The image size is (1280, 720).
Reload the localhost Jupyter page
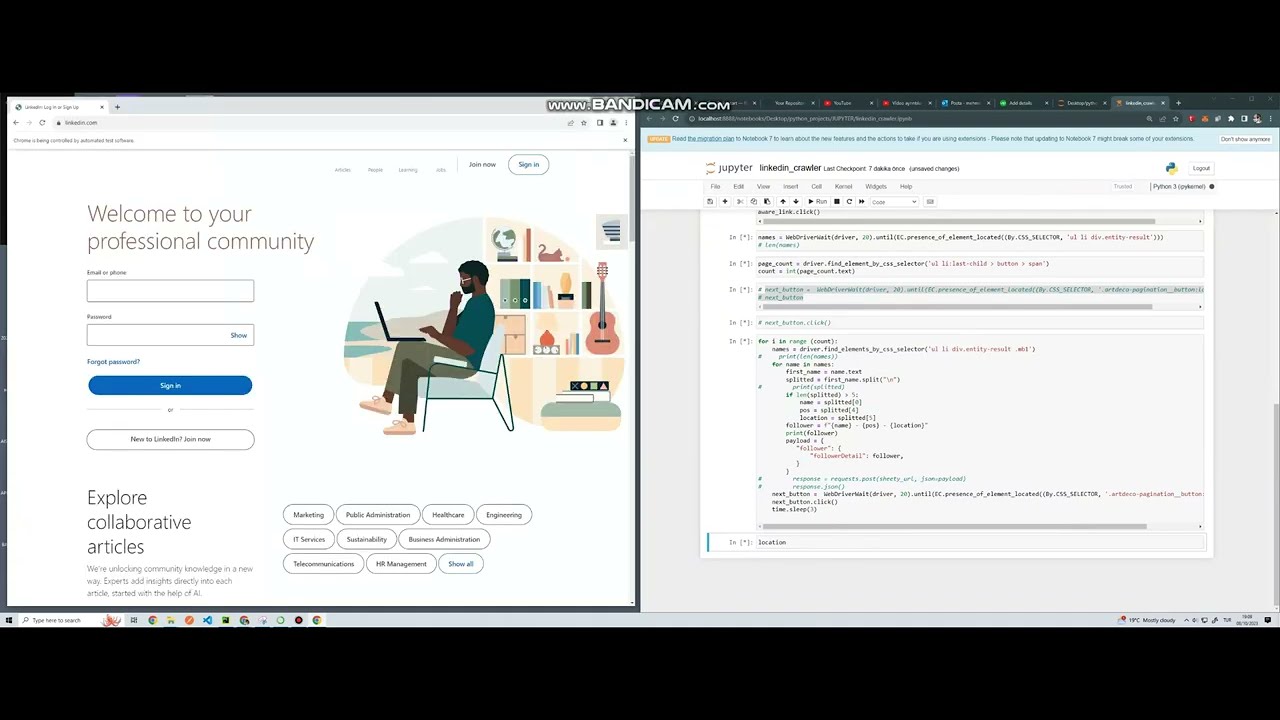[x=675, y=119]
